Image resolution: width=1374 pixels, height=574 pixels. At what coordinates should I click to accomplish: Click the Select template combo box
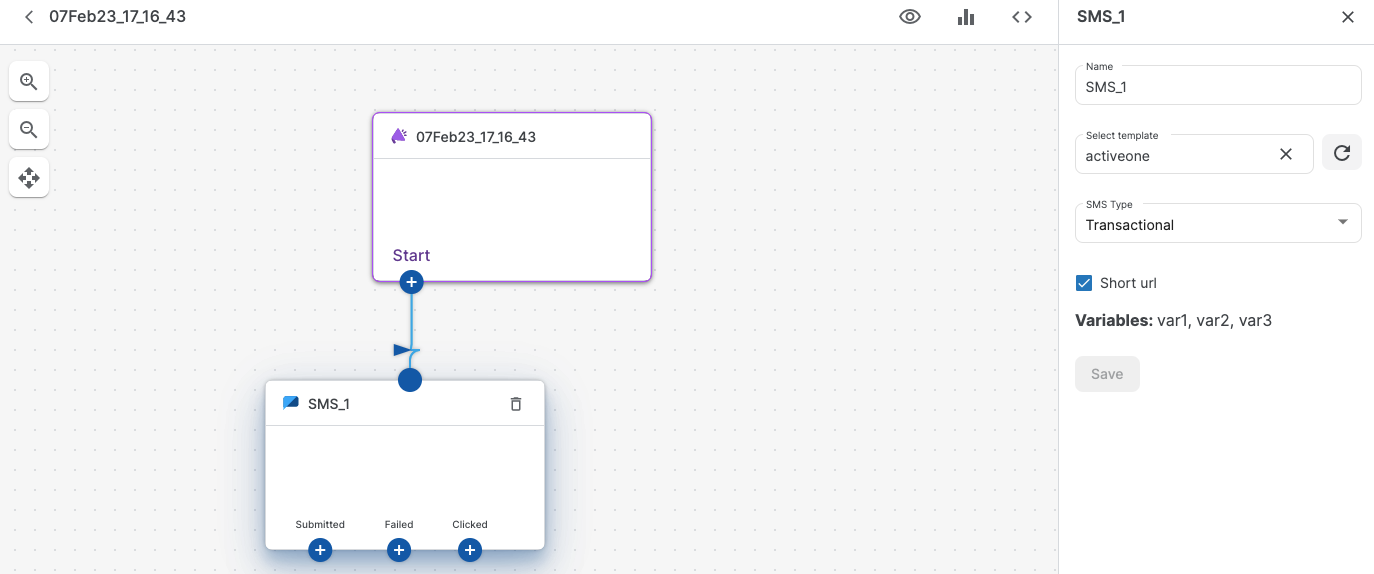click(x=1194, y=154)
